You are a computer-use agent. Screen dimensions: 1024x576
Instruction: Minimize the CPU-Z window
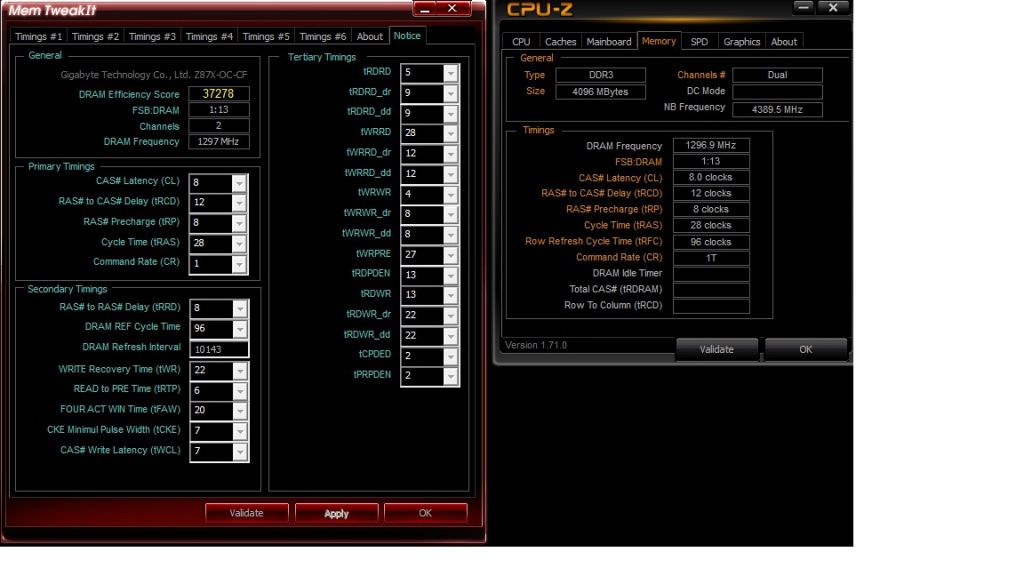pos(803,8)
